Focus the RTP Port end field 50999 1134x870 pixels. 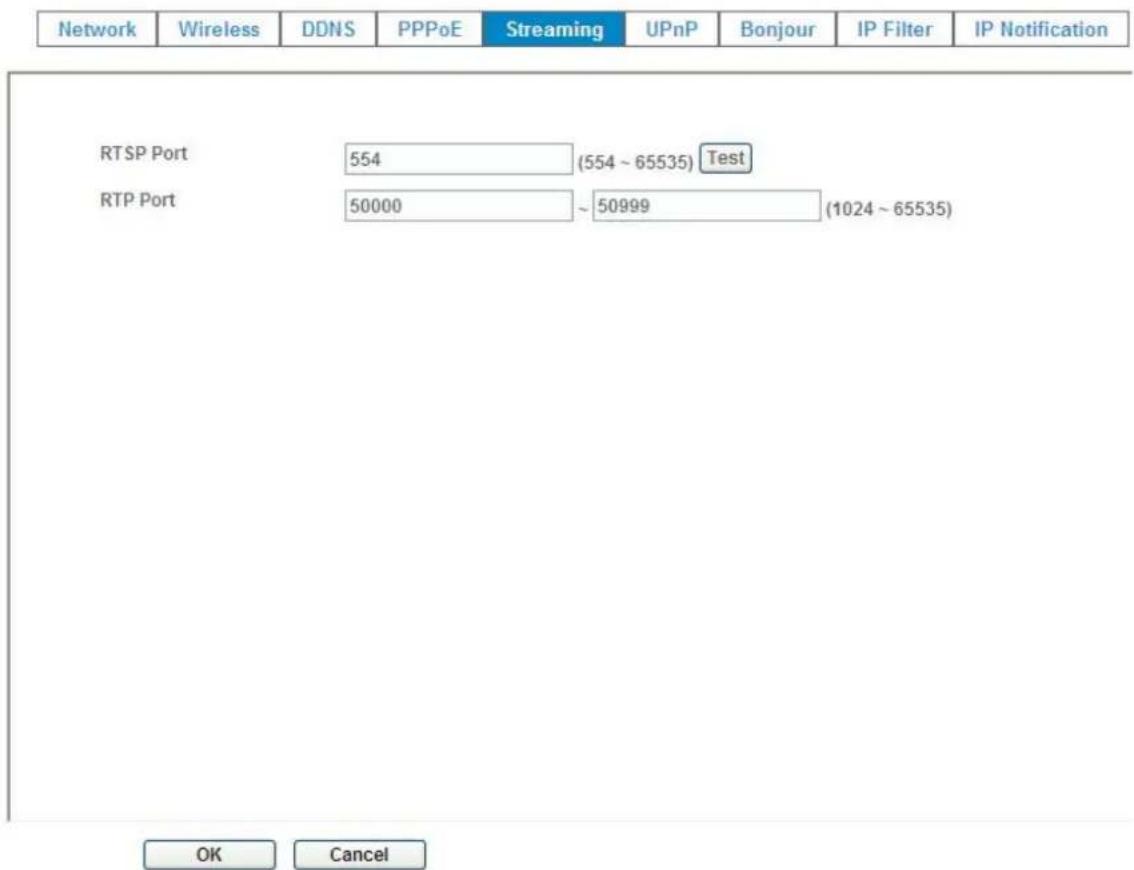click(x=707, y=205)
